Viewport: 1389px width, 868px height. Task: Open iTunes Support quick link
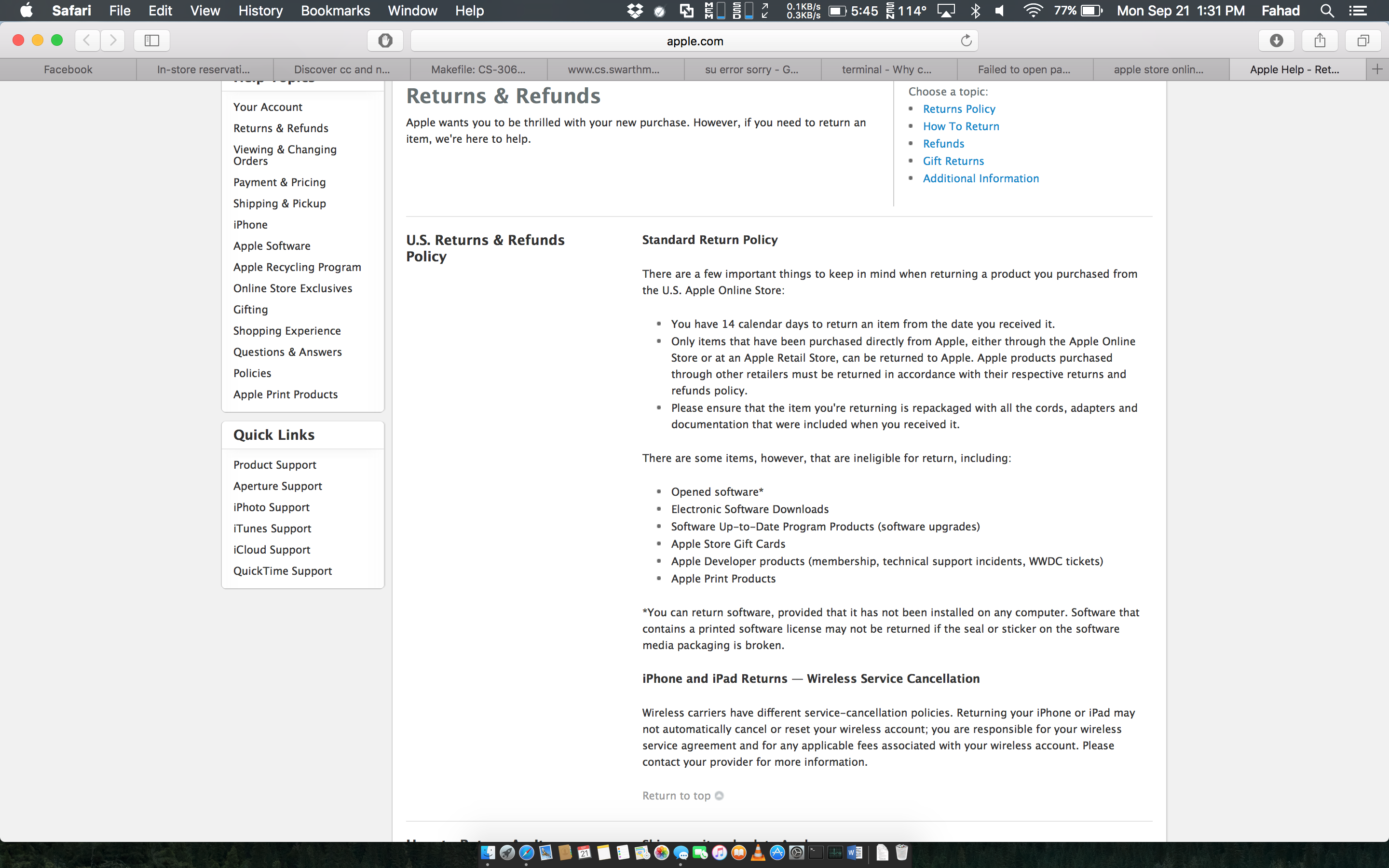(272, 529)
